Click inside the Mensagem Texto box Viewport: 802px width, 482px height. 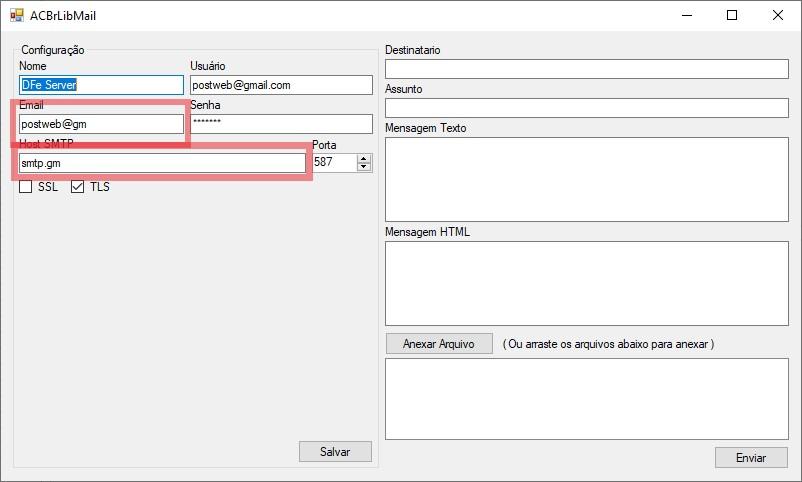coord(587,179)
